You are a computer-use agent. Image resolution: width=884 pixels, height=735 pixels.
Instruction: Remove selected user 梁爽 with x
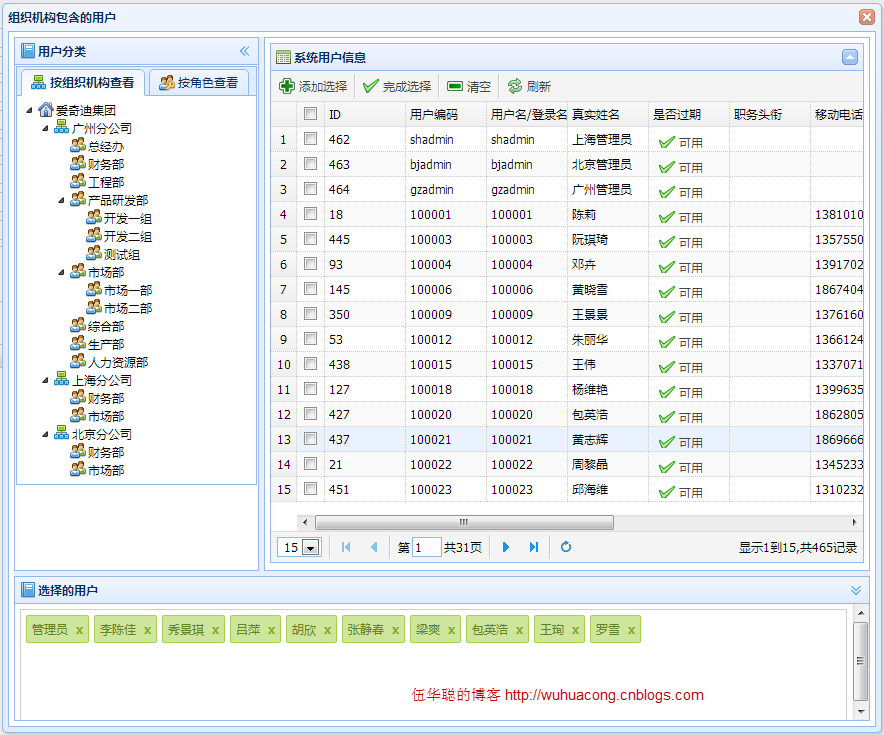451,630
